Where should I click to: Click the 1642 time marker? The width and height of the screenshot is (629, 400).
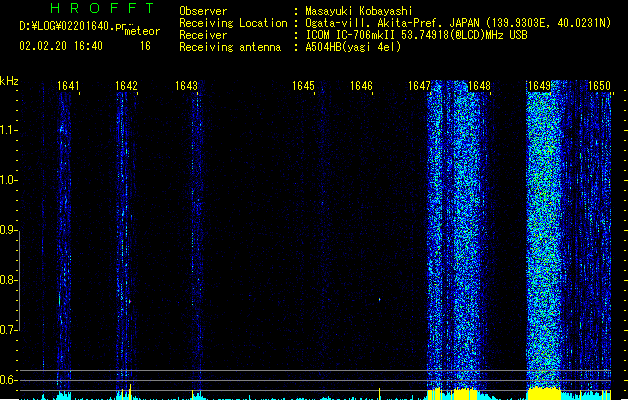pos(126,86)
